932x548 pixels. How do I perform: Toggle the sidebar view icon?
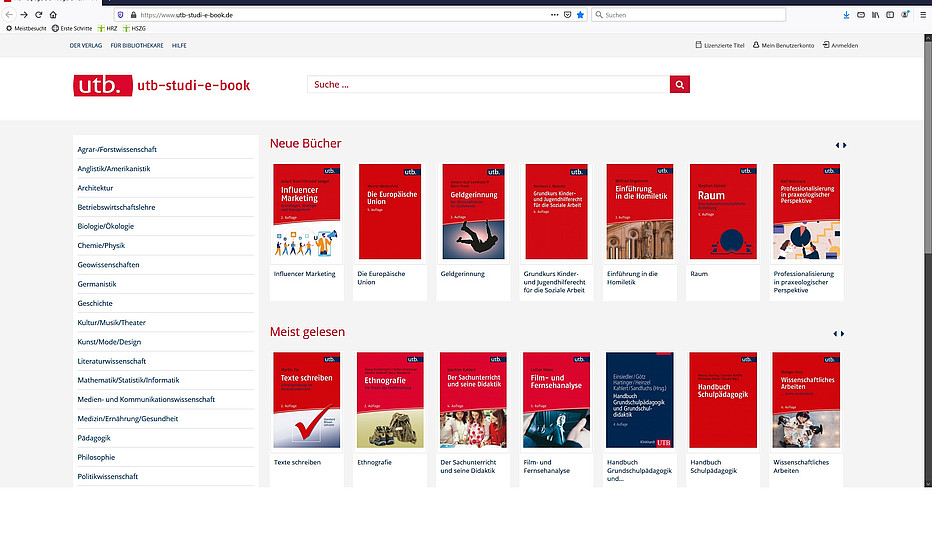(x=890, y=15)
